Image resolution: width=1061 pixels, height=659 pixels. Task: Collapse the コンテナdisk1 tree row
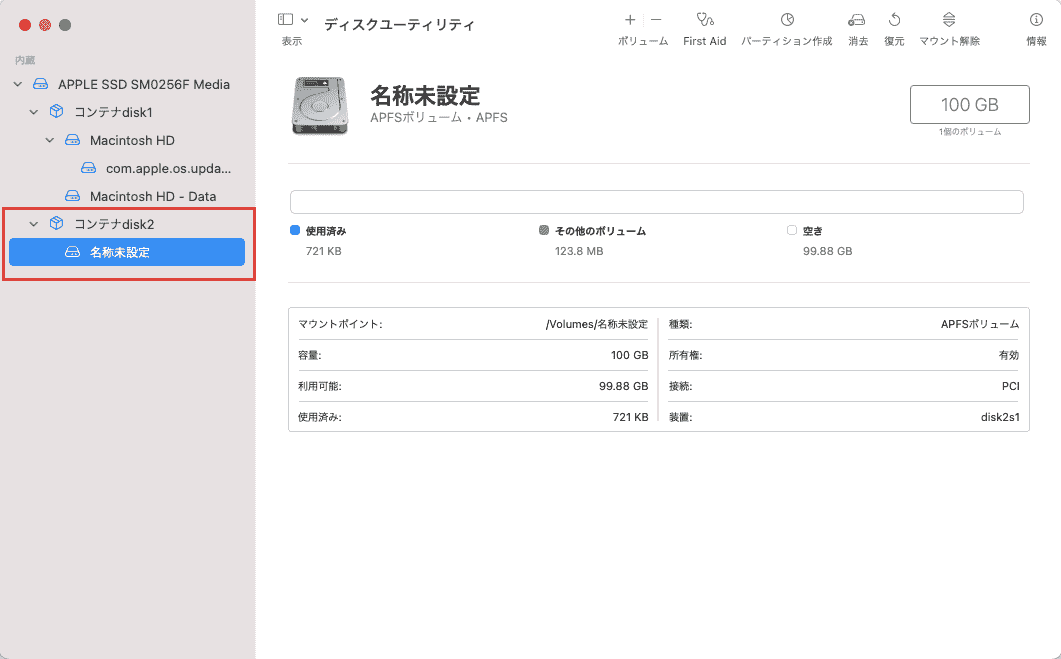click(34, 112)
